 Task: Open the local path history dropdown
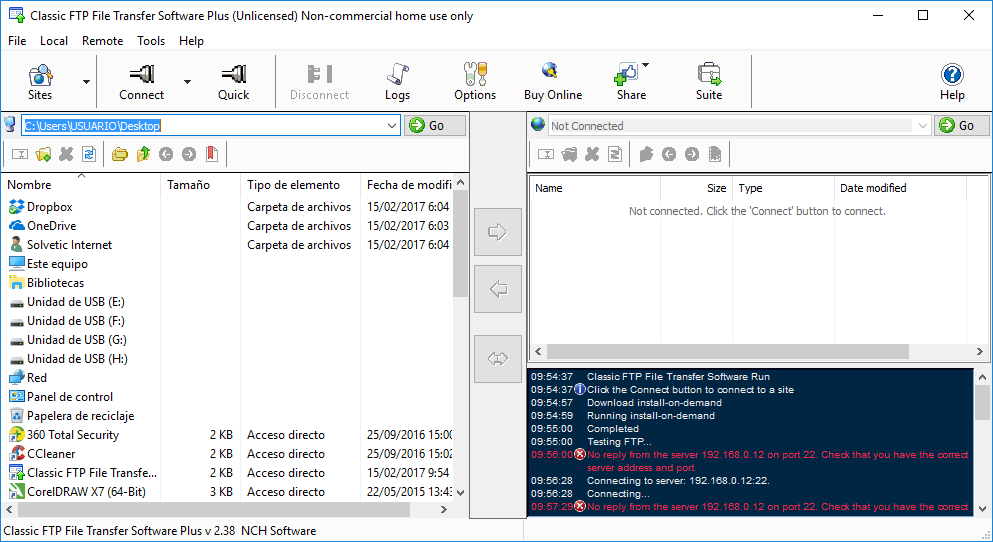point(392,125)
